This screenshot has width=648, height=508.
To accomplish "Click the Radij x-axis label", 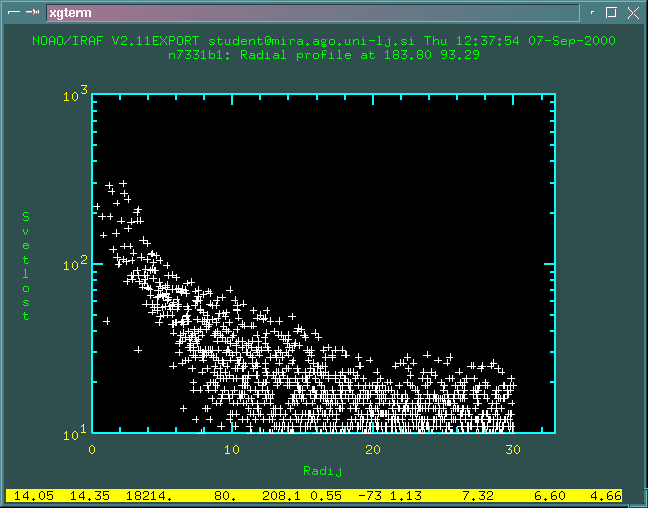I will [x=322, y=471].
